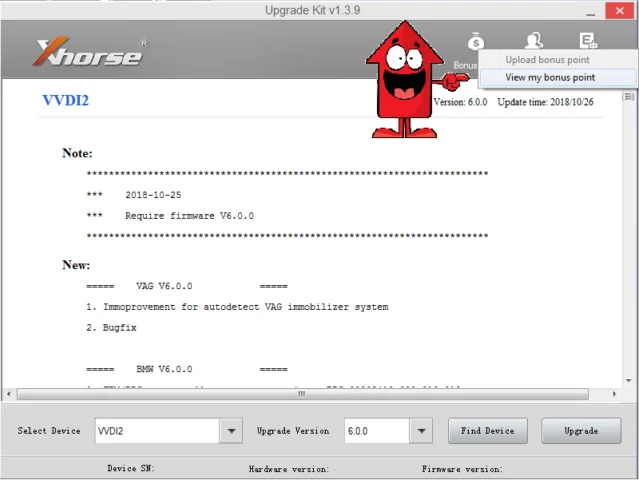Open the user account icon
Screen dimensions: 639x480
click(x=533, y=41)
